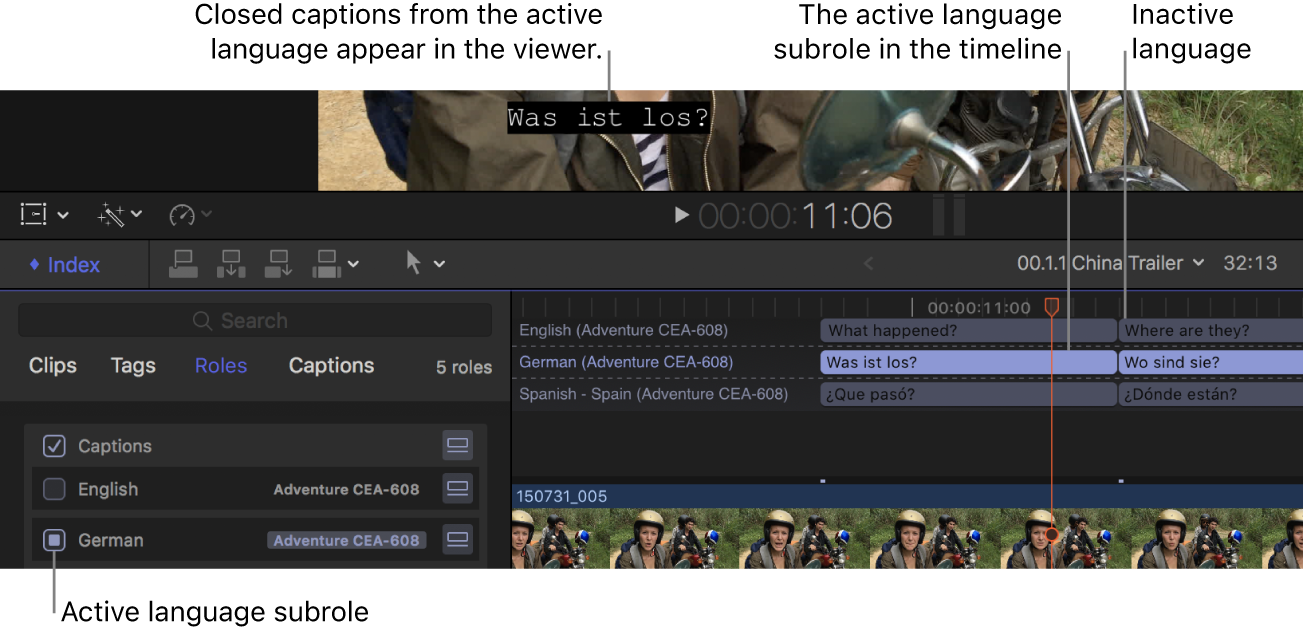Choose the Select arrow tool
Screen dimensions: 1304x630
(414, 263)
